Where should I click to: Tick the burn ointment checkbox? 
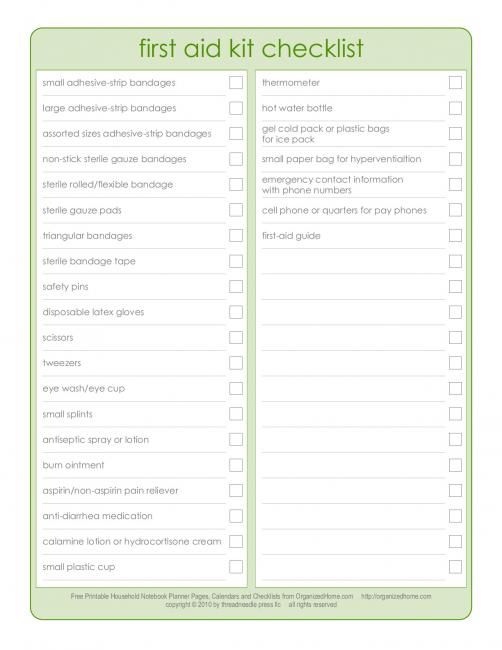point(236,465)
